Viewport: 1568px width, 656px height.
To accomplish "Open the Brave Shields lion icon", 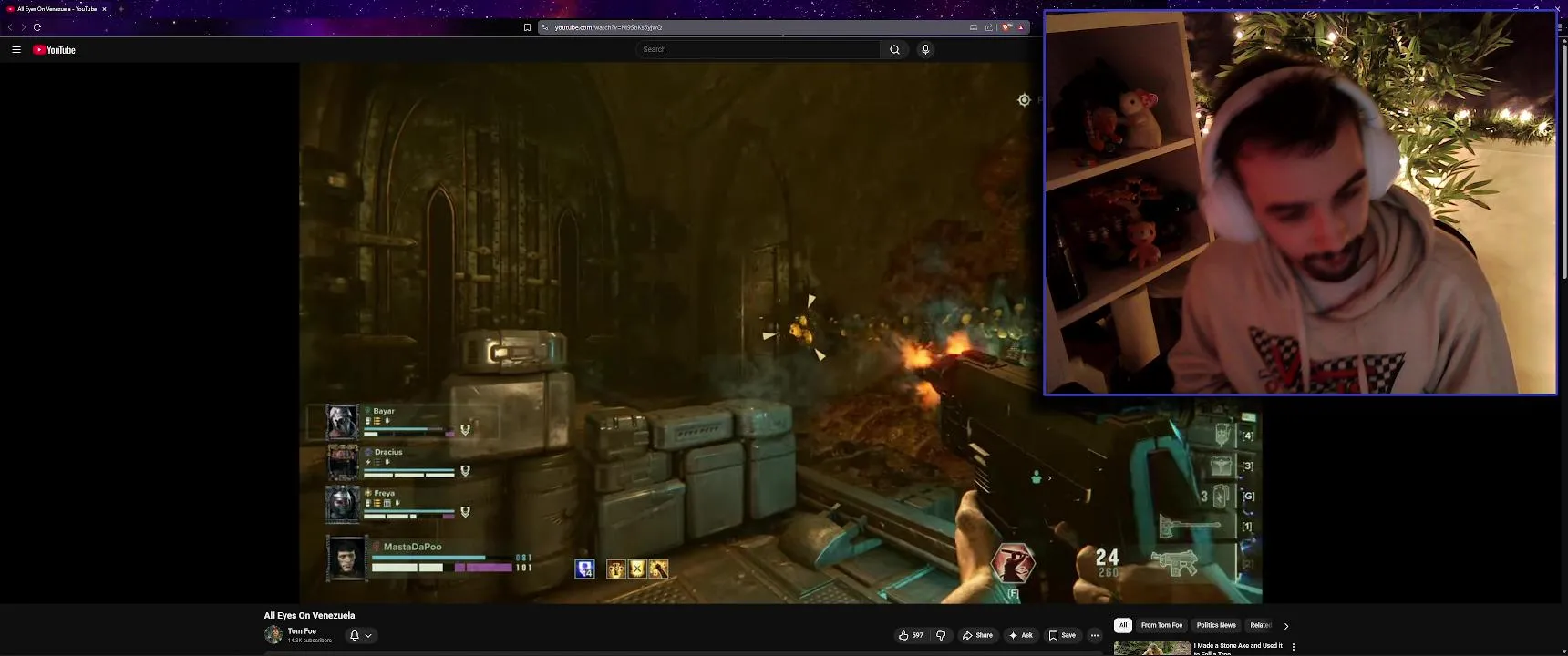I will click(1006, 27).
